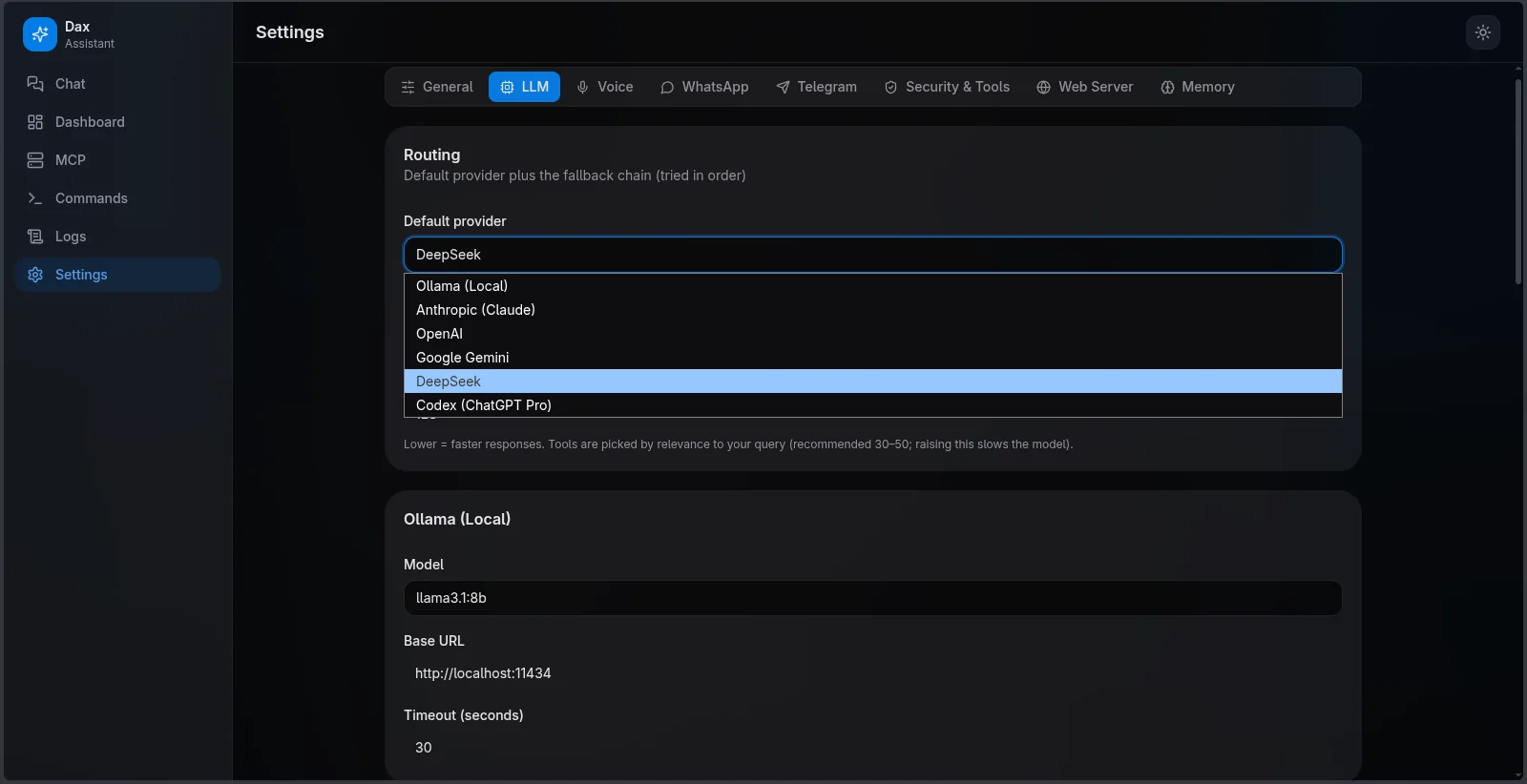1527x784 pixels.
Task: Click the globe icon on Web Server tab
Action: (x=1043, y=87)
